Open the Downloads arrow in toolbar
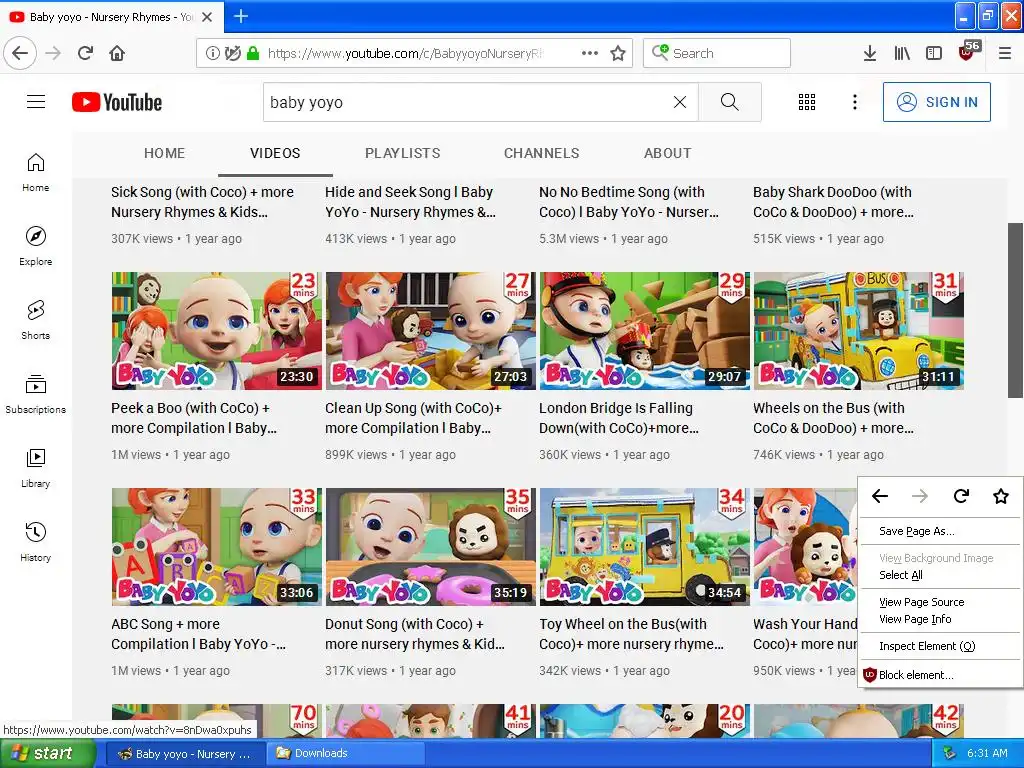 pyautogui.click(x=869, y=53)
